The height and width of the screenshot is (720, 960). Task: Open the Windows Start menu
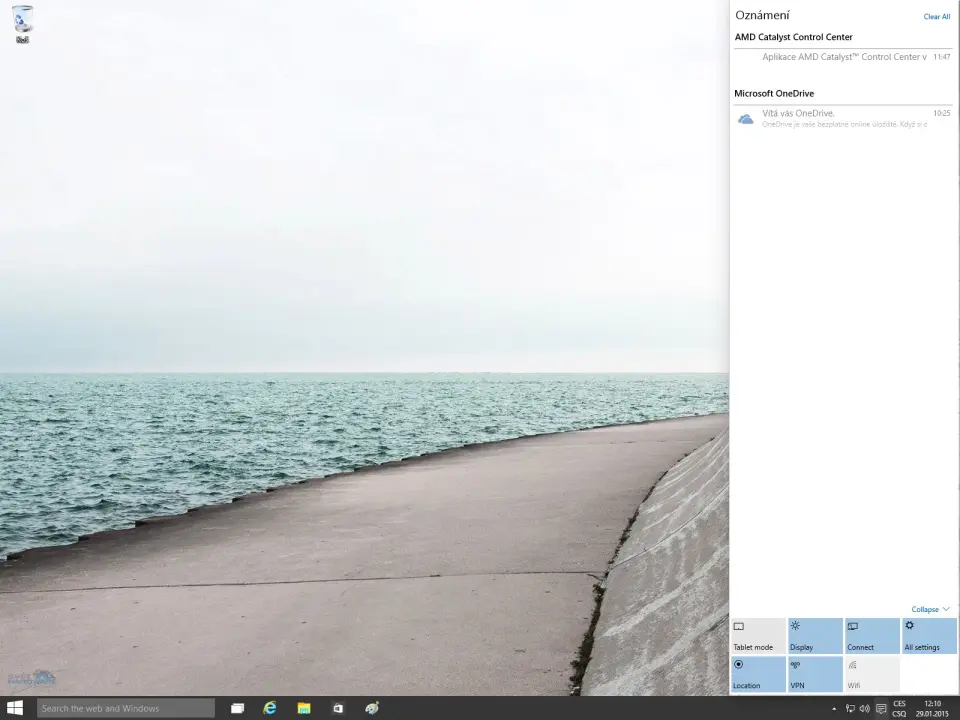tap(15, 708)
